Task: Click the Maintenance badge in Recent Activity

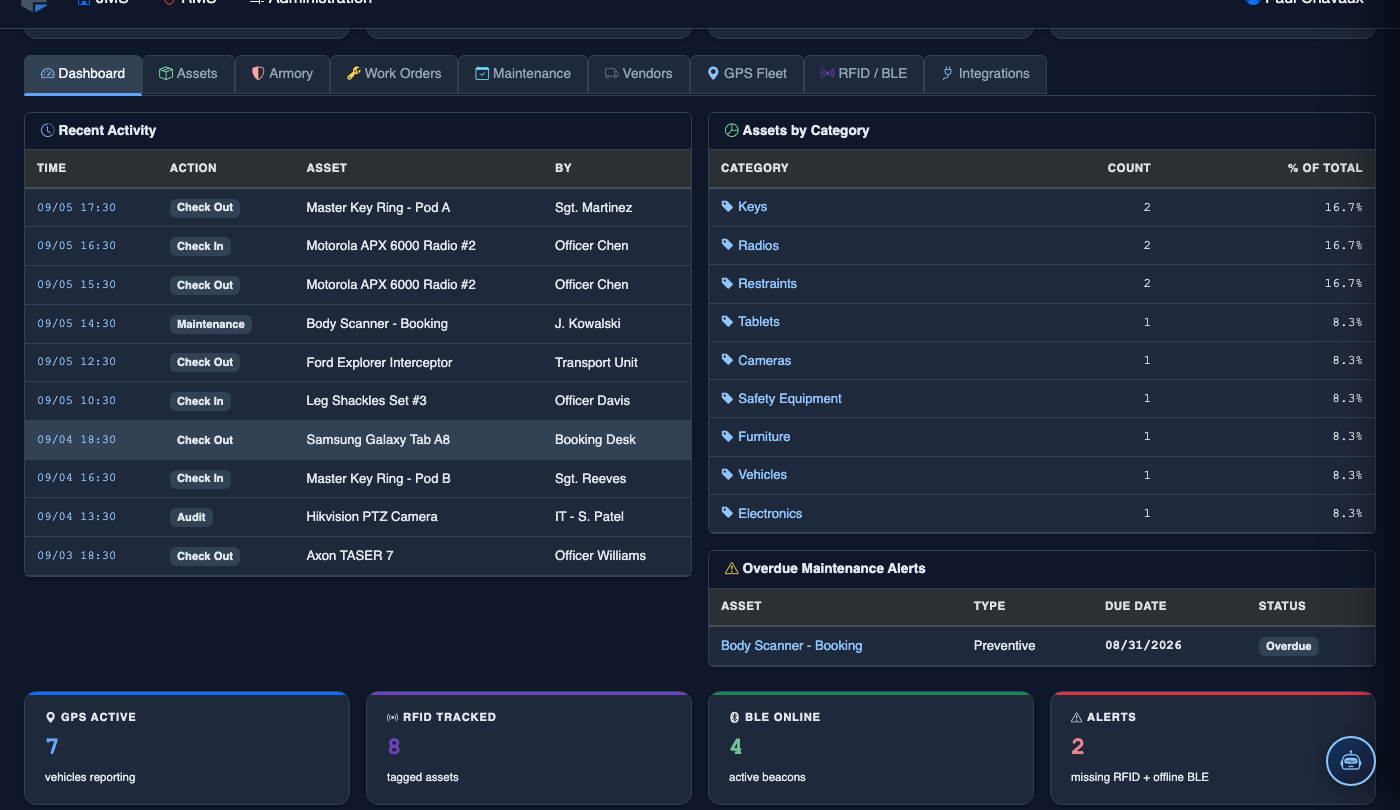Action: tap(211, 324)
